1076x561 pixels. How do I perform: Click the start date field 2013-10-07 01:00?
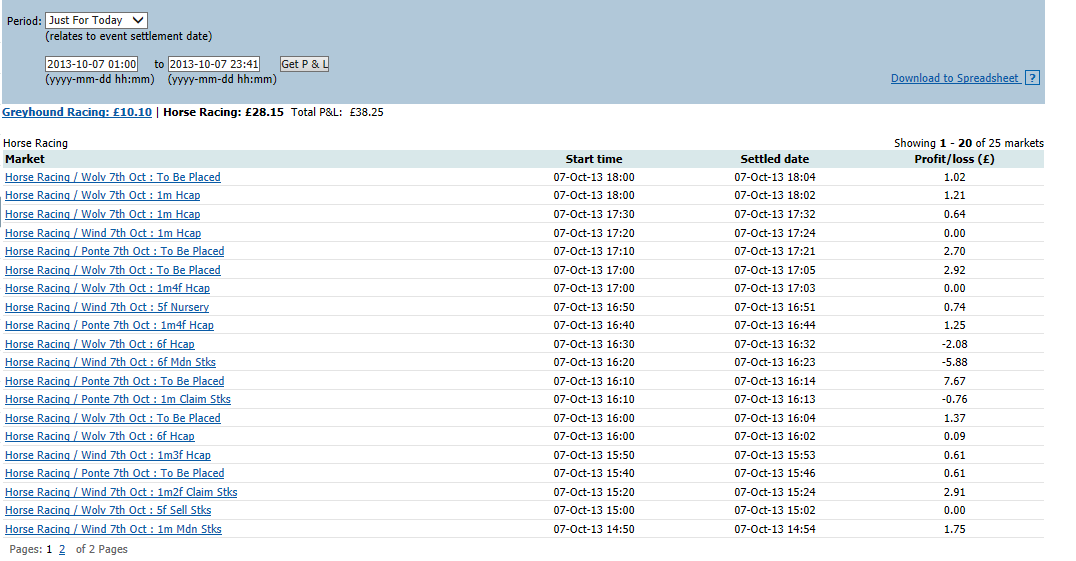pos(91,64)
